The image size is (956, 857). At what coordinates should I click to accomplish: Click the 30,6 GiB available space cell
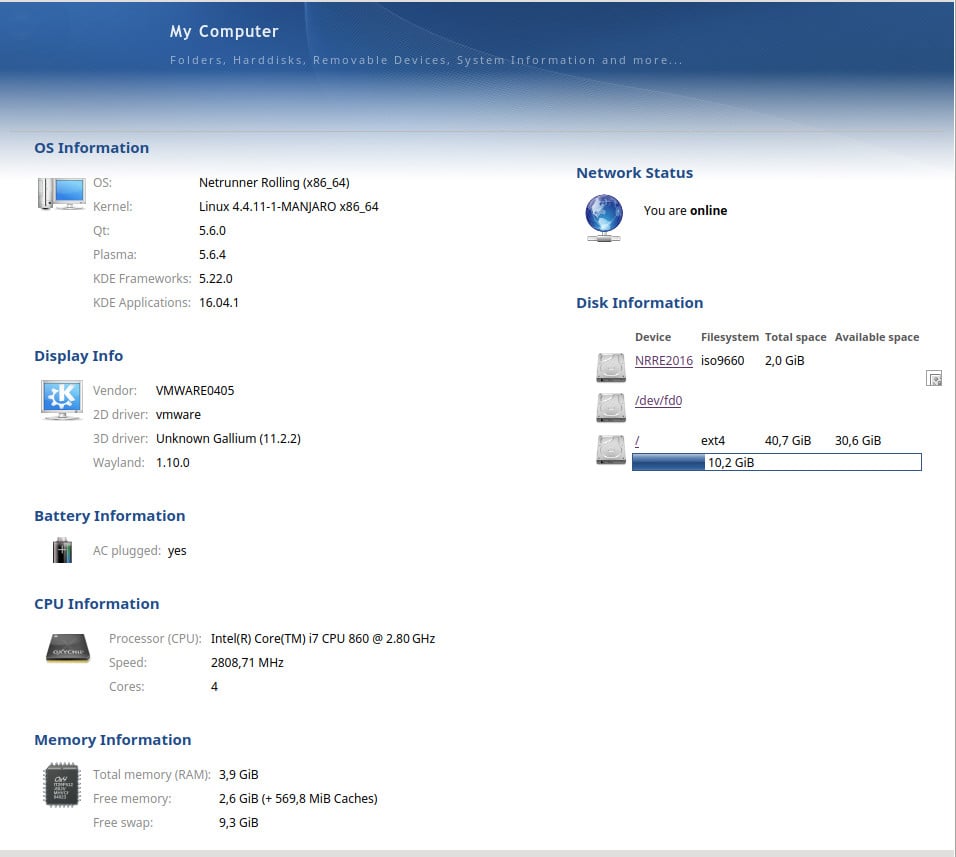click(858, 441)
